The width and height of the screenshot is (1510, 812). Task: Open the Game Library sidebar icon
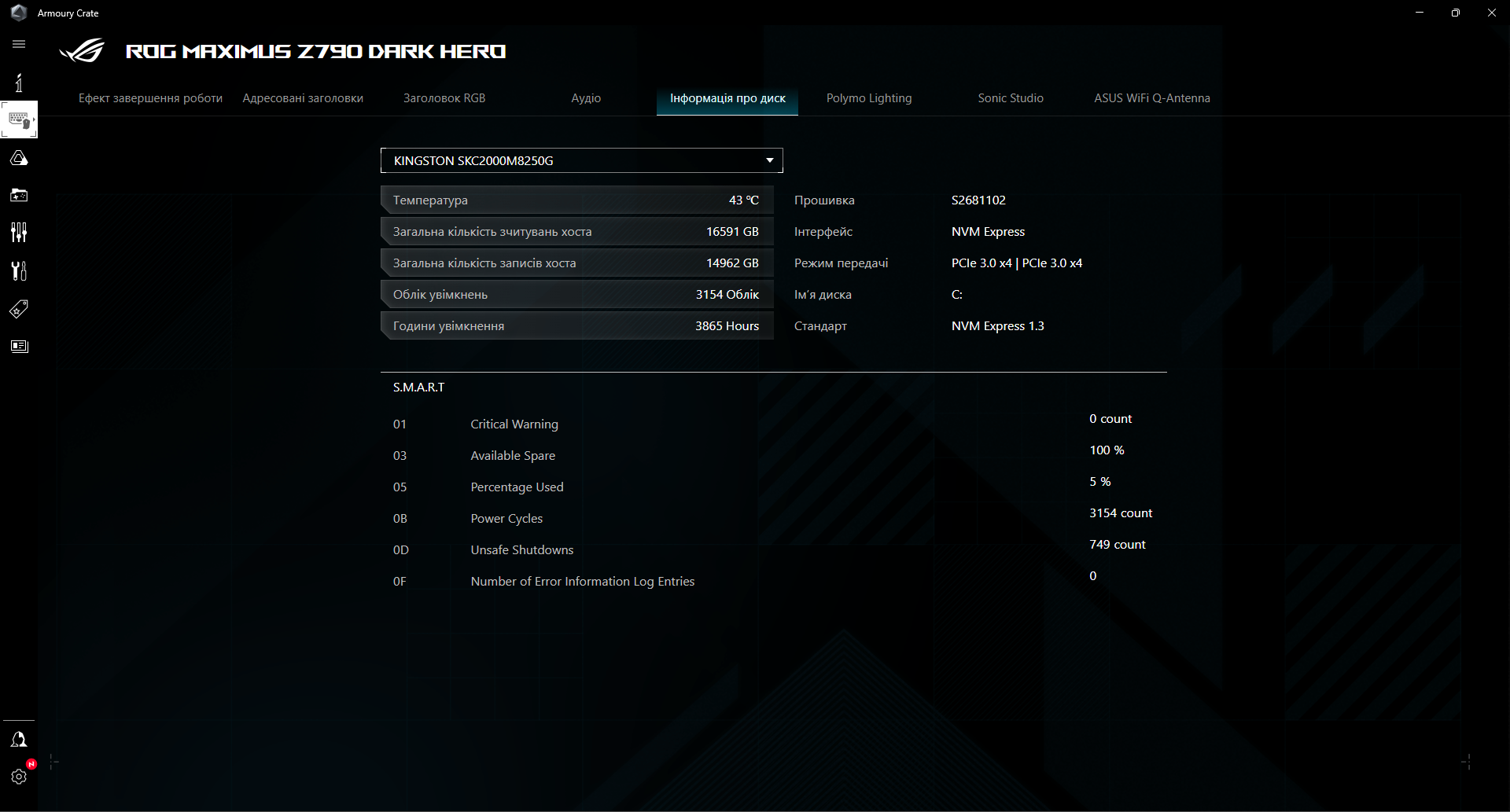[x=19, y=195]
